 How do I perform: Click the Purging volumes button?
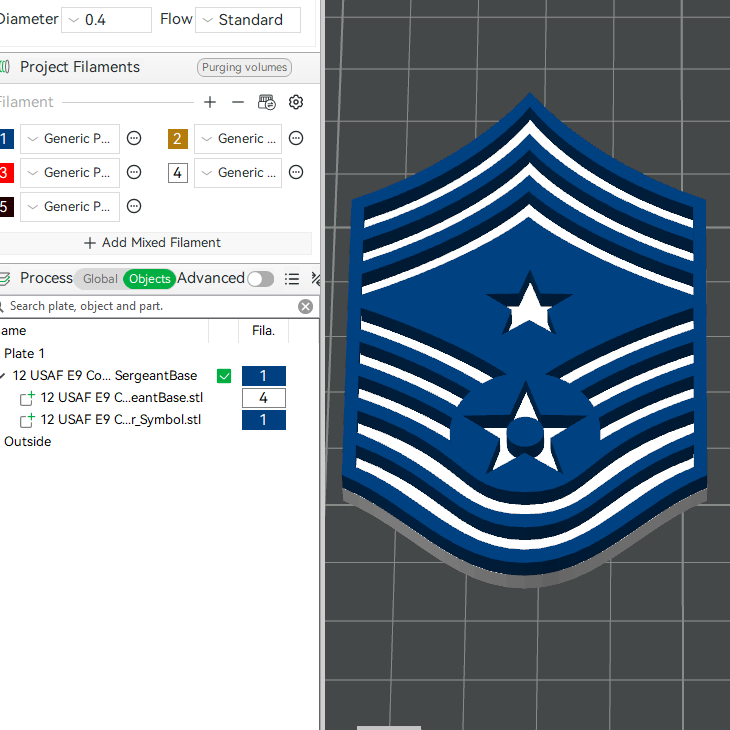(244, 68)
